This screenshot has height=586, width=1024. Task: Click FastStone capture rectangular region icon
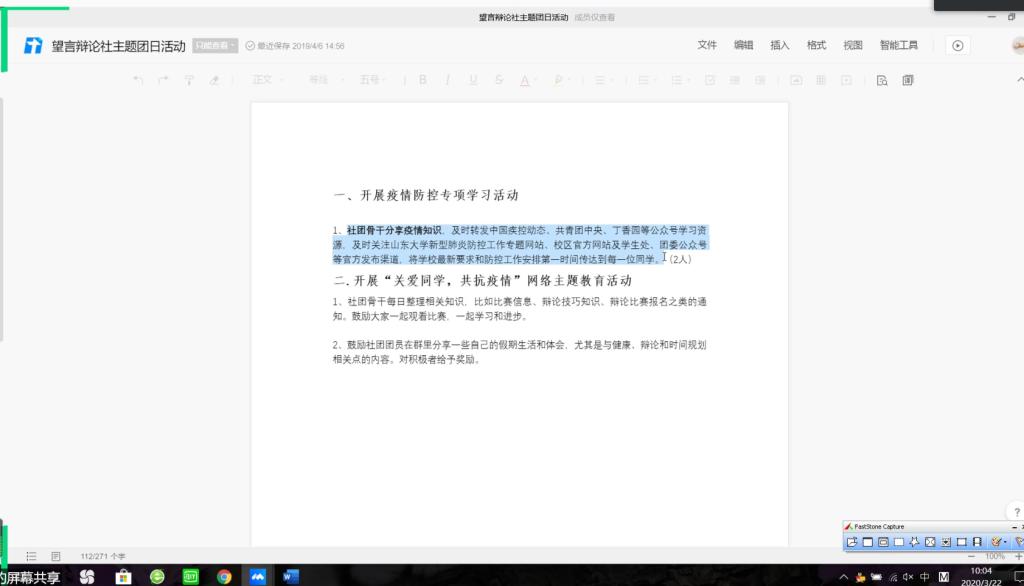(x=899, y=542)
